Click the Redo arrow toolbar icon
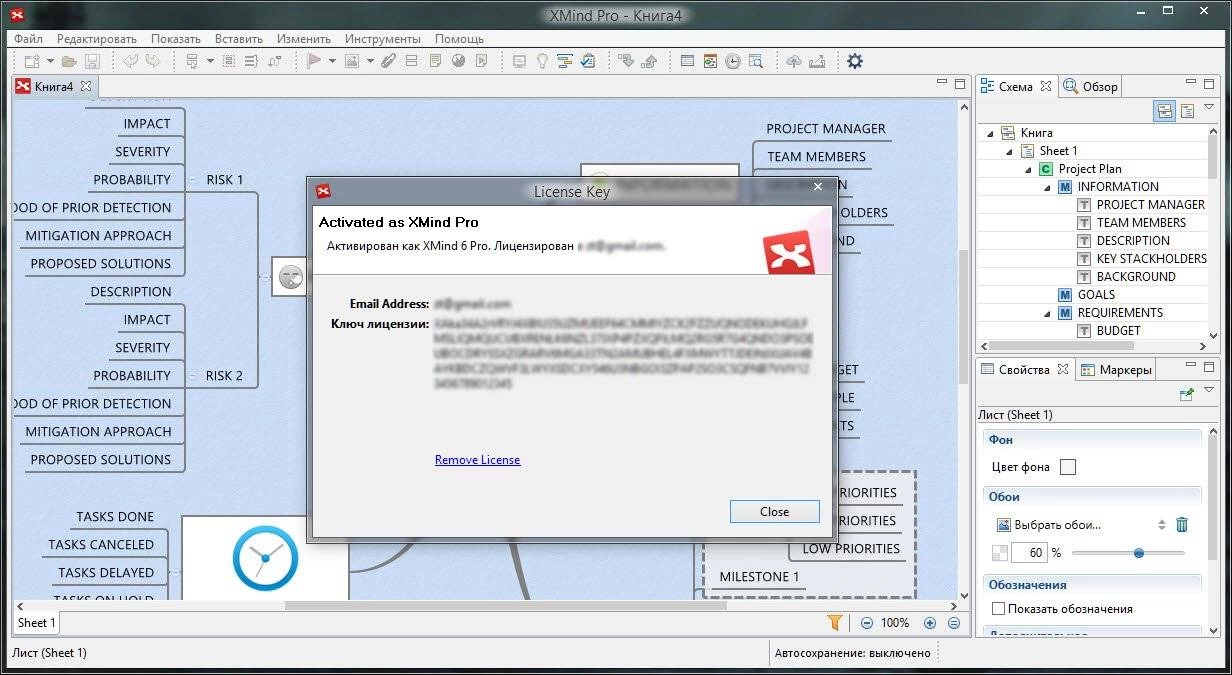This screenshot has height=675, width=1232. pos(153,61)
